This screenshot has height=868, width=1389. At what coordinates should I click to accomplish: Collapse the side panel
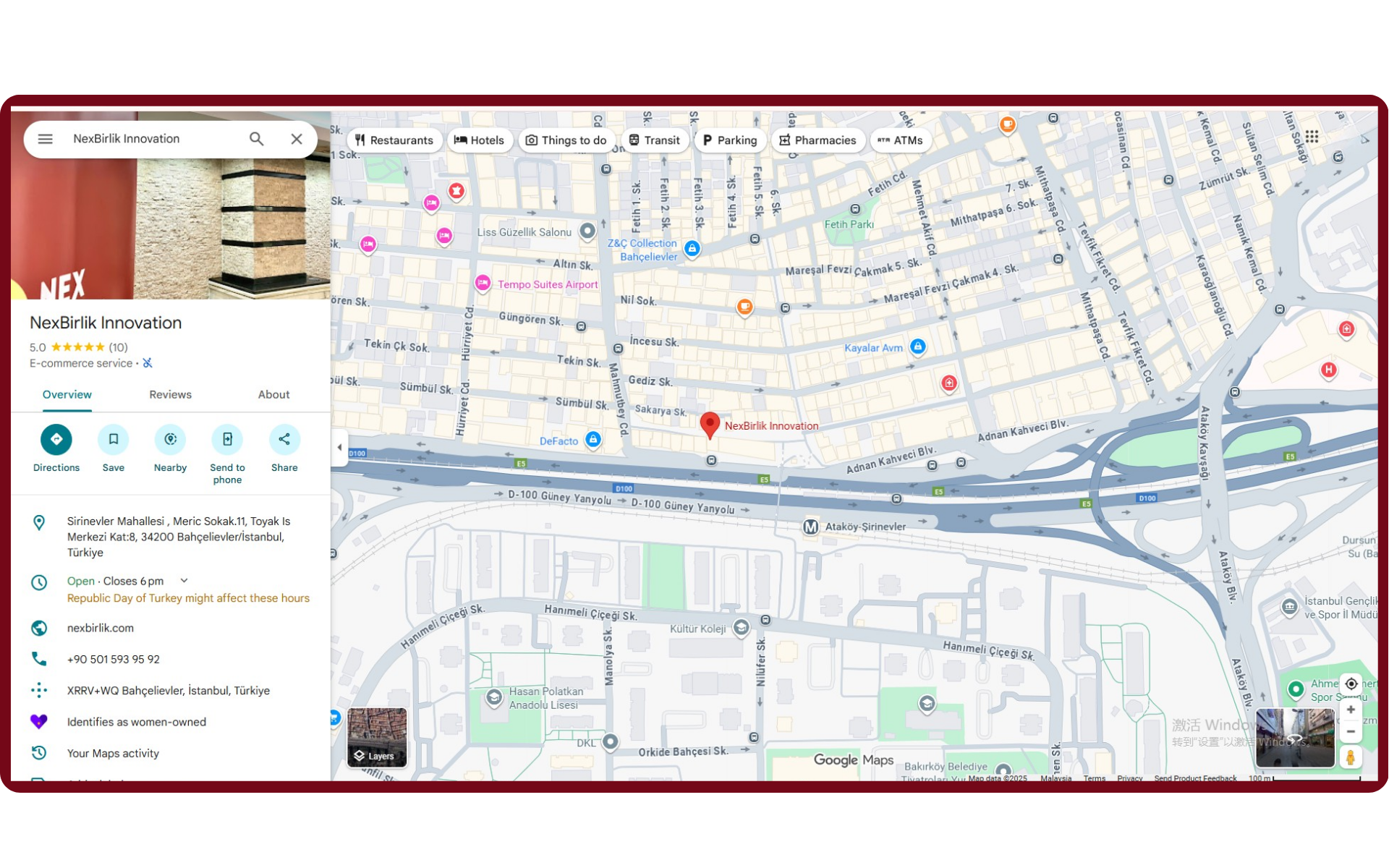pyautogui.click(x=339, y=447)
